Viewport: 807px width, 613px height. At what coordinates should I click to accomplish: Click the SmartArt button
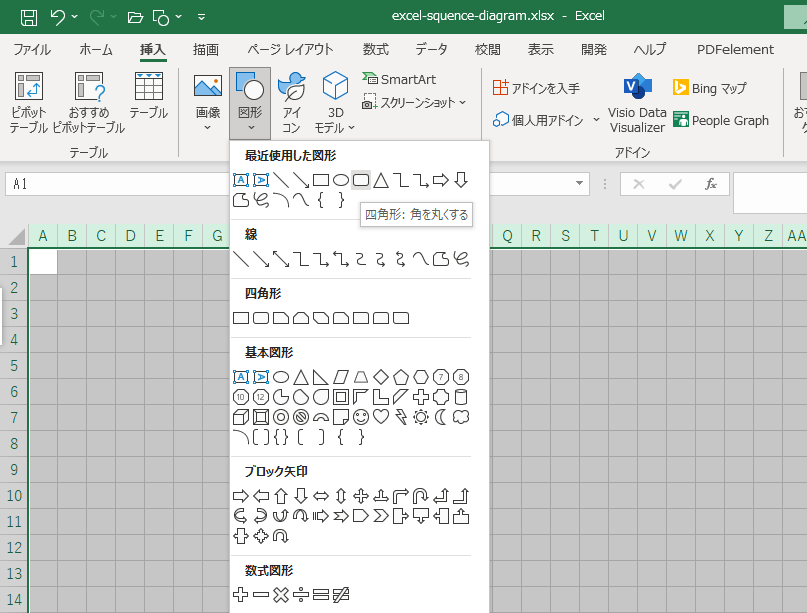399,79
